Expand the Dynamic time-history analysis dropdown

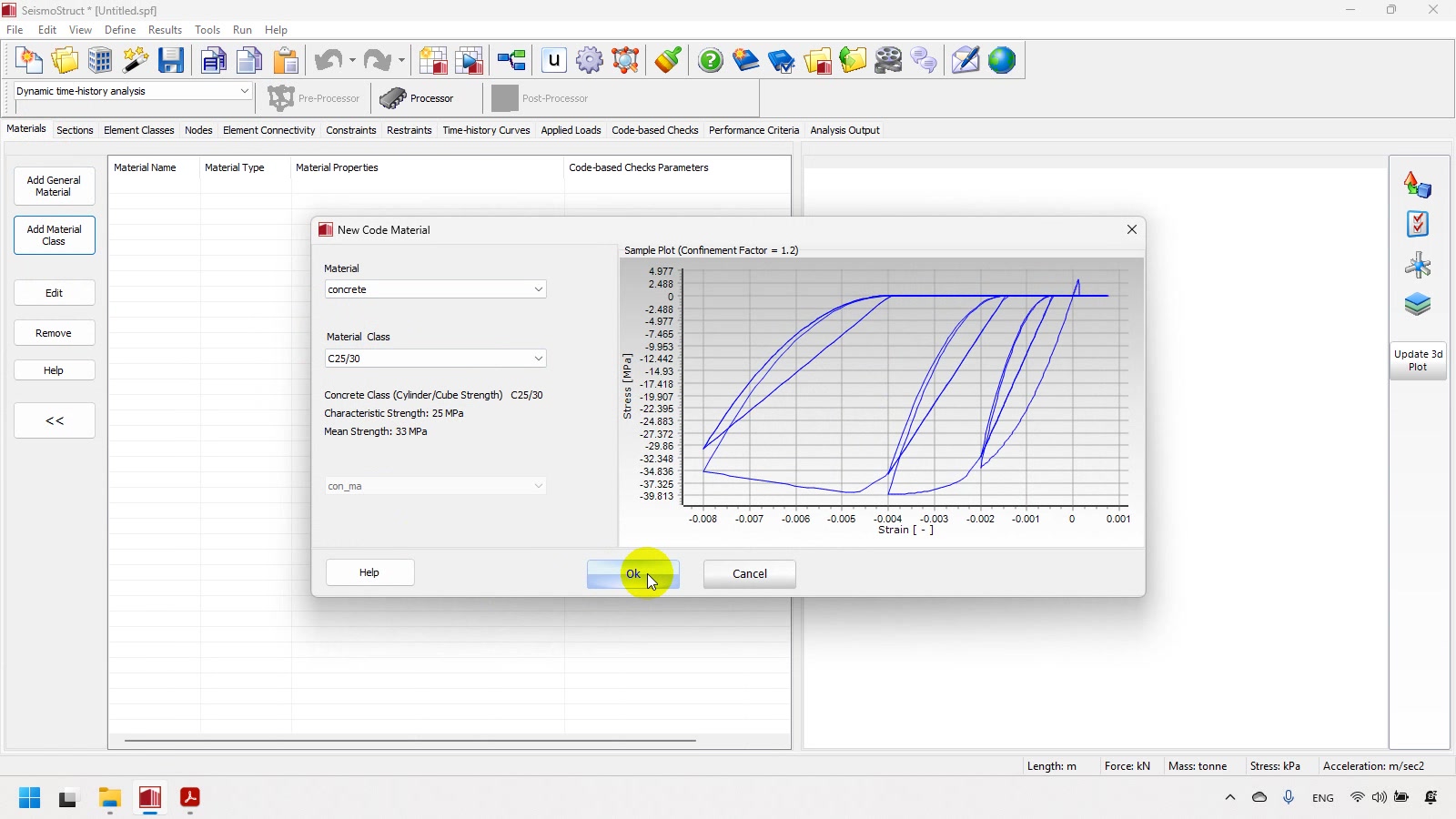pos(244,91)
